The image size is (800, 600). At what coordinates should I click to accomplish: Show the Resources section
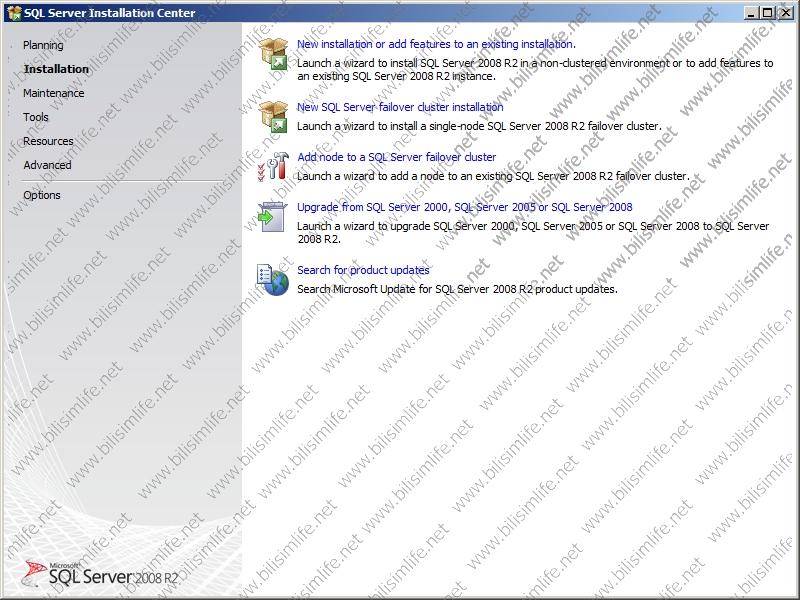coord(48,141)
